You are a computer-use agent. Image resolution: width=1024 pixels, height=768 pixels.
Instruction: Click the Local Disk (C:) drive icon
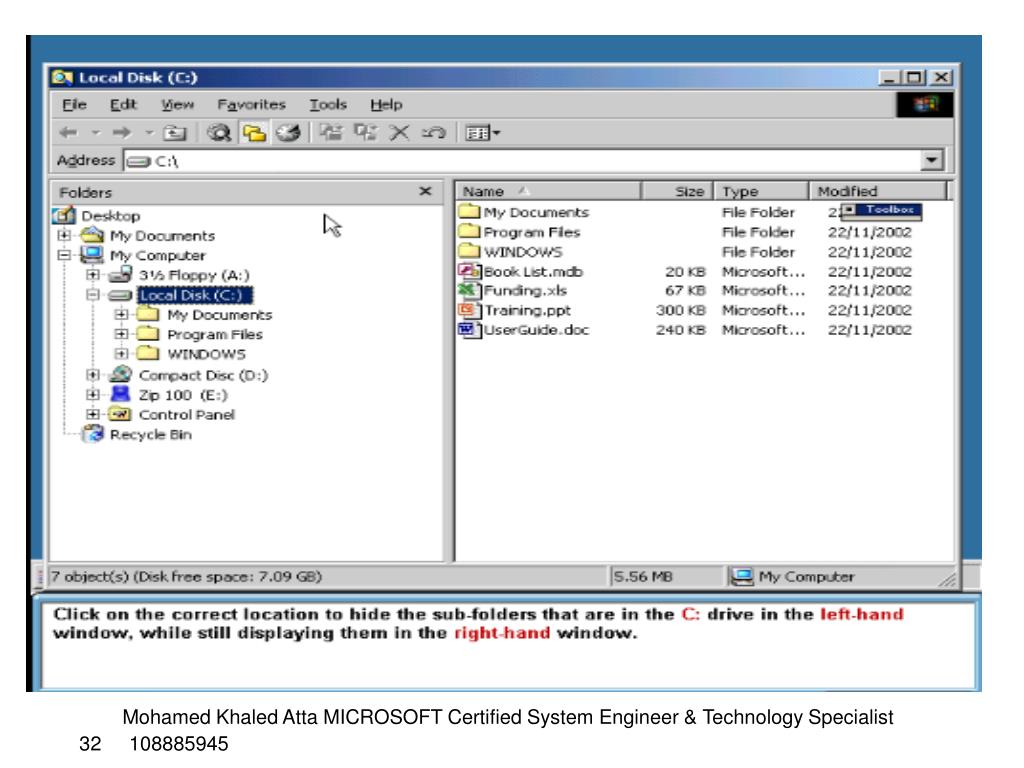pos(121,296)
